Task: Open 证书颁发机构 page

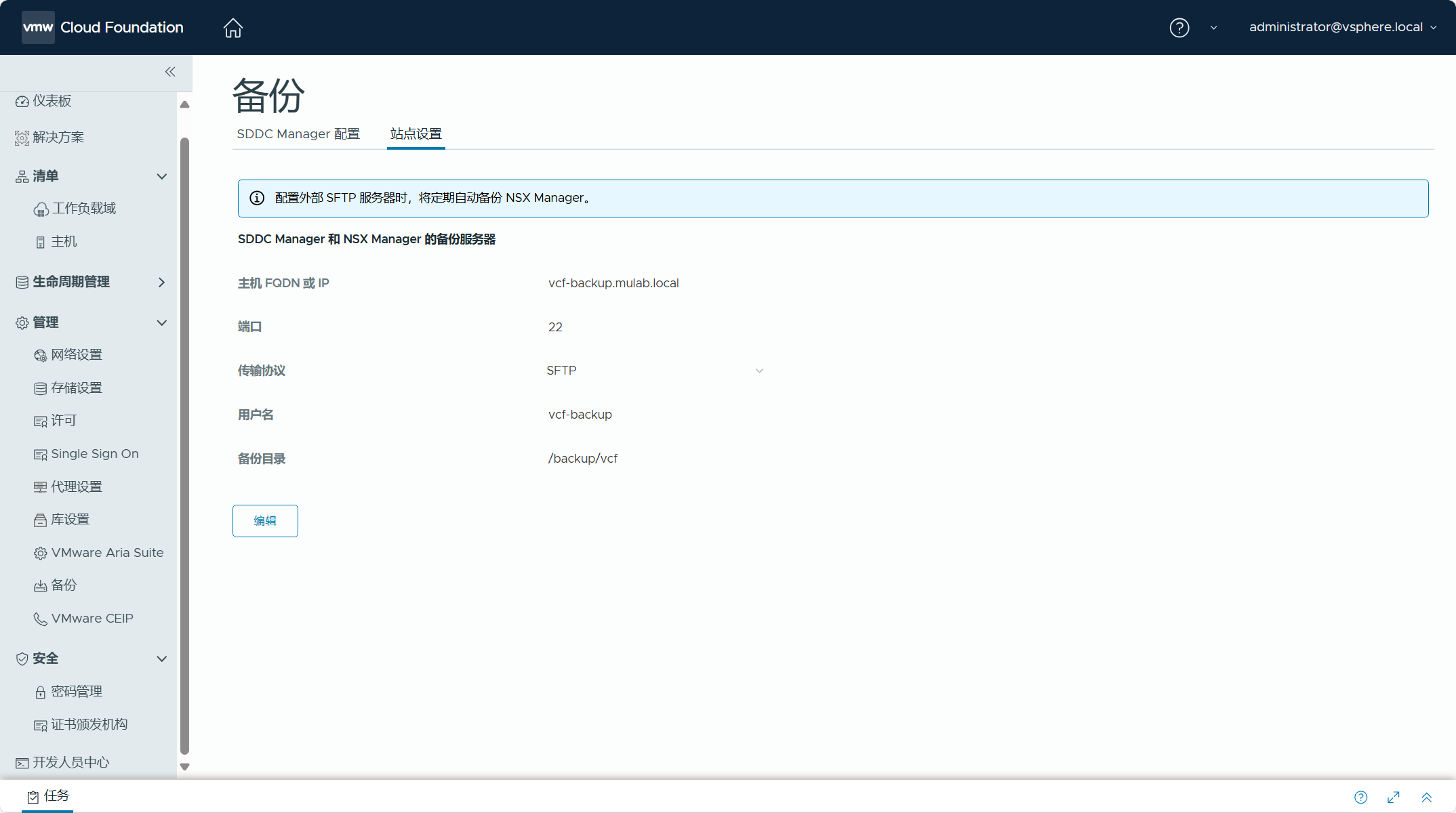Action: pos(89,725)
